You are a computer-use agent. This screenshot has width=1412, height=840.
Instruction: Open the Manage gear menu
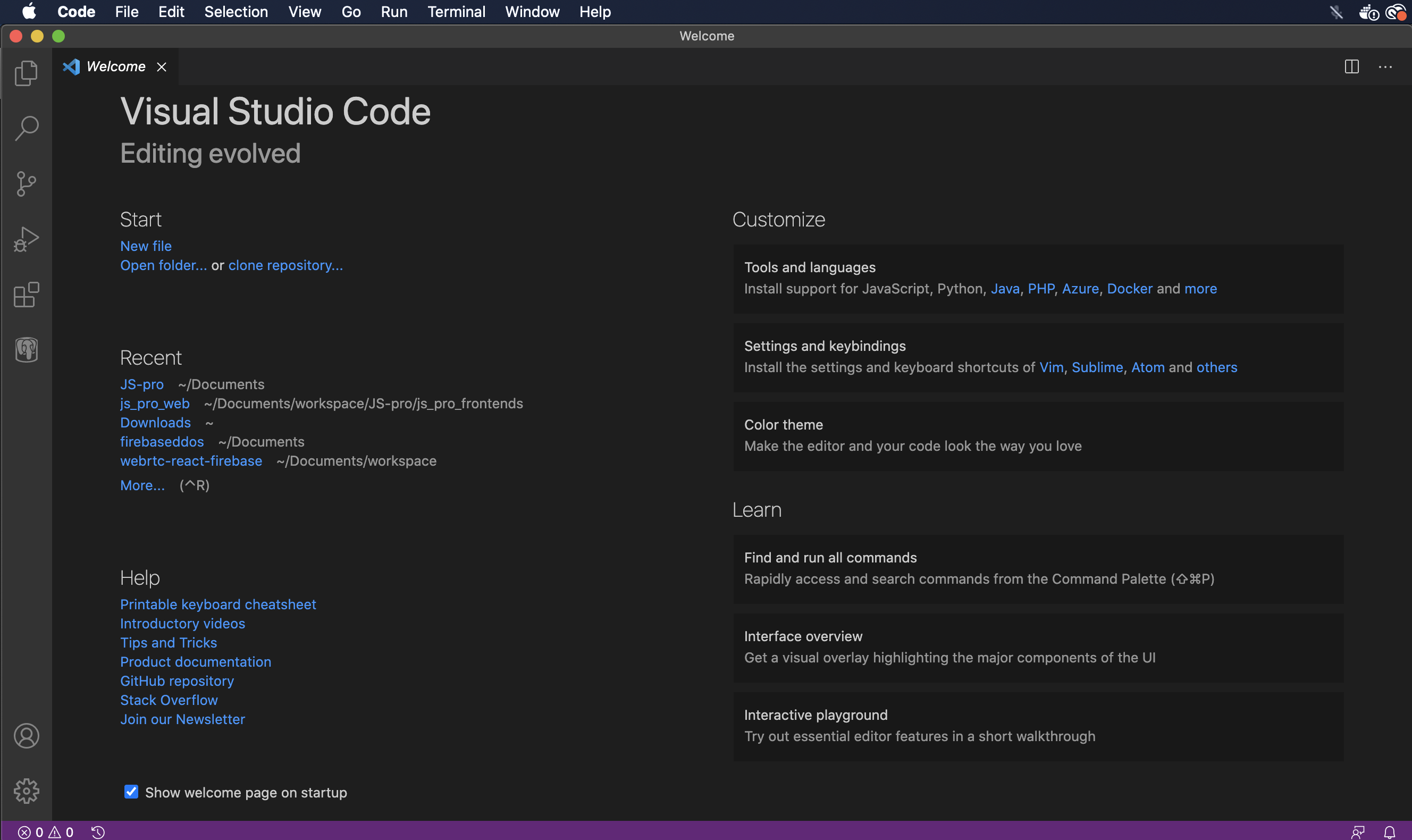pos(26,791)
